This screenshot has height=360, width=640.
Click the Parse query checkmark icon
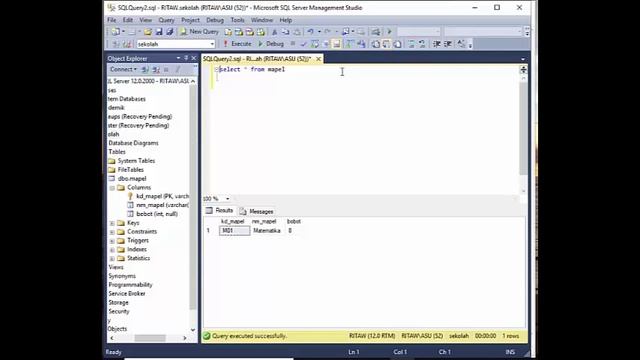pos(303,44)
